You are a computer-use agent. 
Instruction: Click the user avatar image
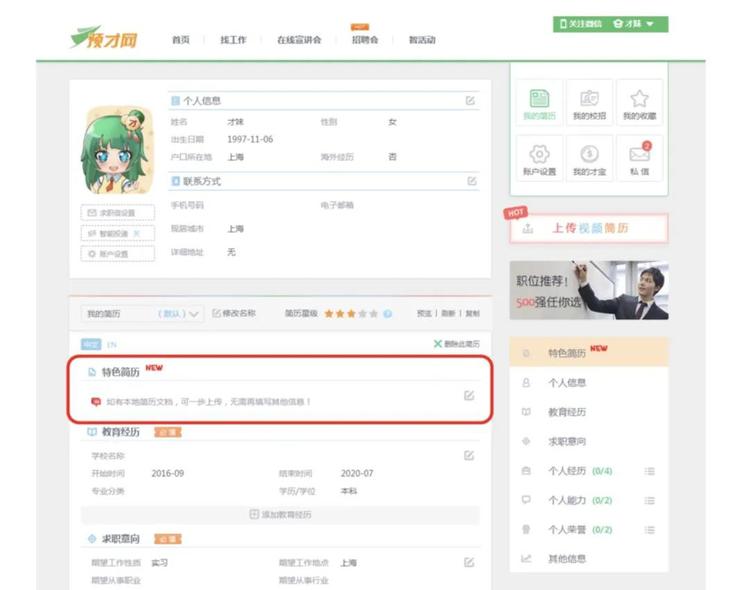click(x=116, y=150)
